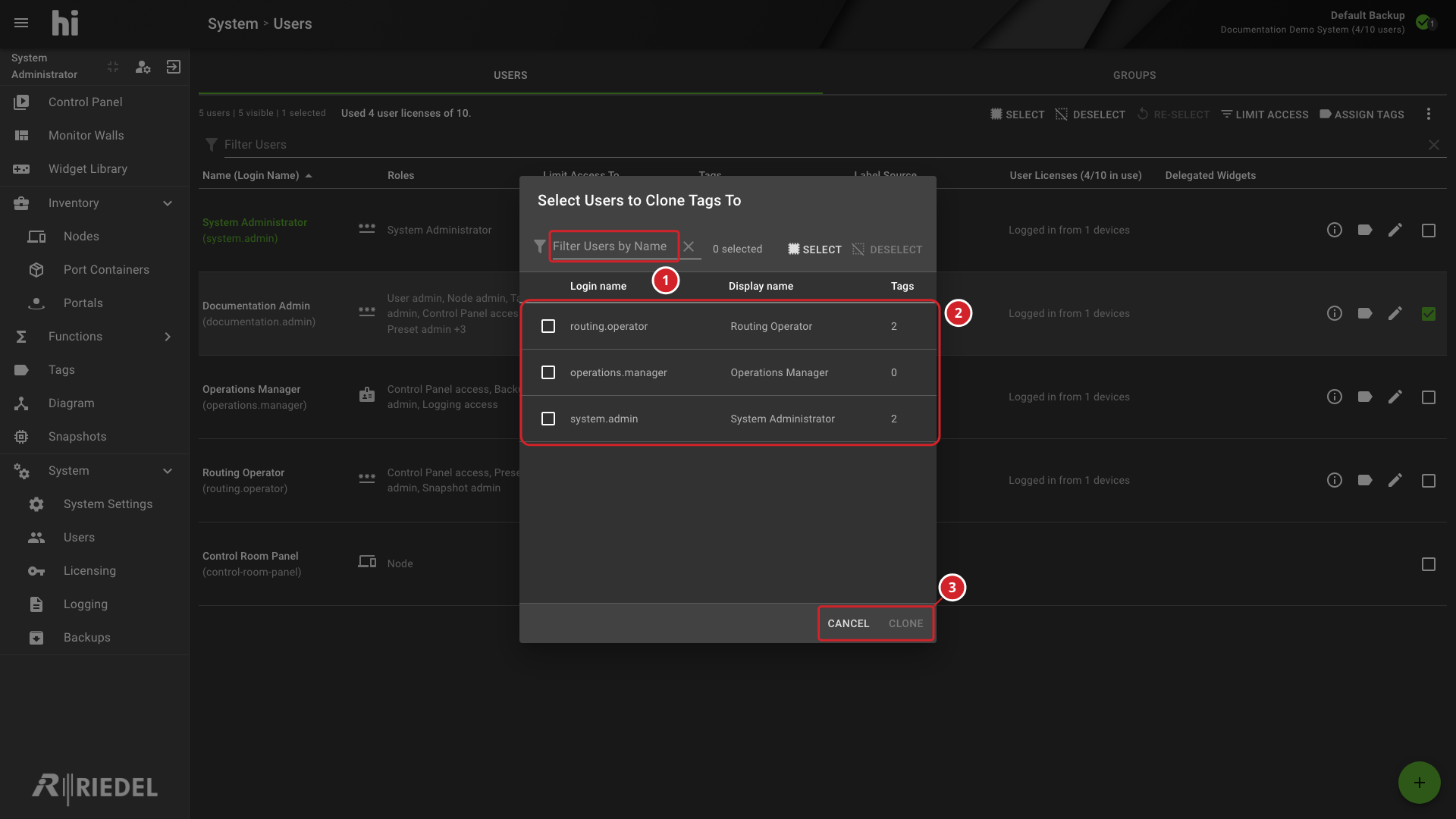Open Control Panel in sidebar

point(95,102)
